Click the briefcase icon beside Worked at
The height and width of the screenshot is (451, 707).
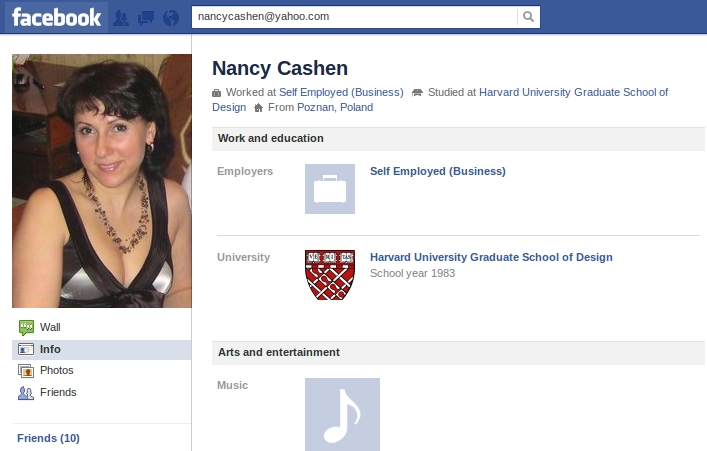pyautogui.click(x=216, y=93)
